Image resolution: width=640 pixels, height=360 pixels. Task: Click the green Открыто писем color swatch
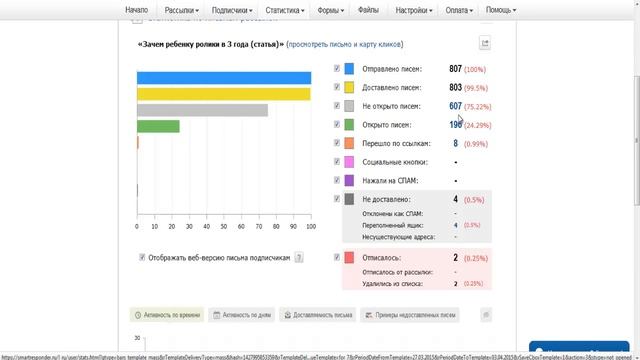pyautogui.click(x=349, y=124)
